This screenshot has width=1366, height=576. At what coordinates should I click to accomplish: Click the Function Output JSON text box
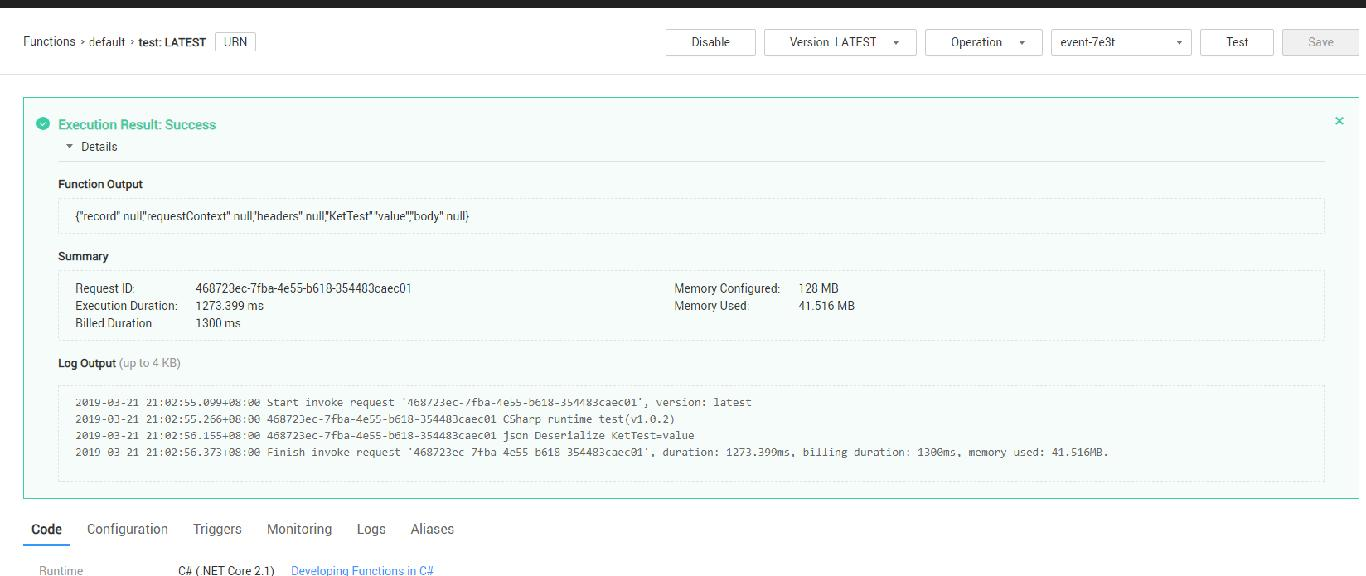(690, 216)
